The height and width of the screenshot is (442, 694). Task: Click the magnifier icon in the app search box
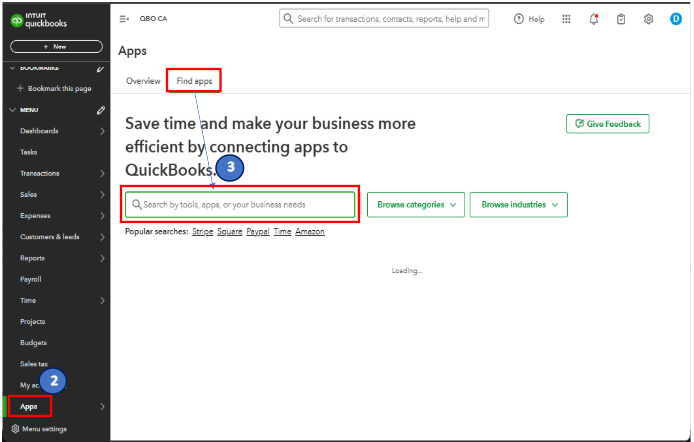(x=137, y=204)
